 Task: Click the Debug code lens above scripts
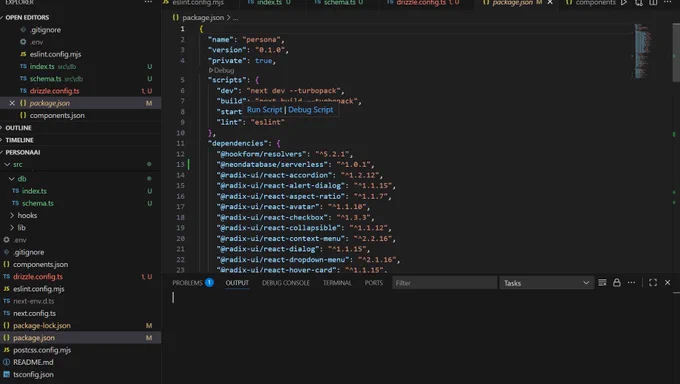click(x=222, y=70)
